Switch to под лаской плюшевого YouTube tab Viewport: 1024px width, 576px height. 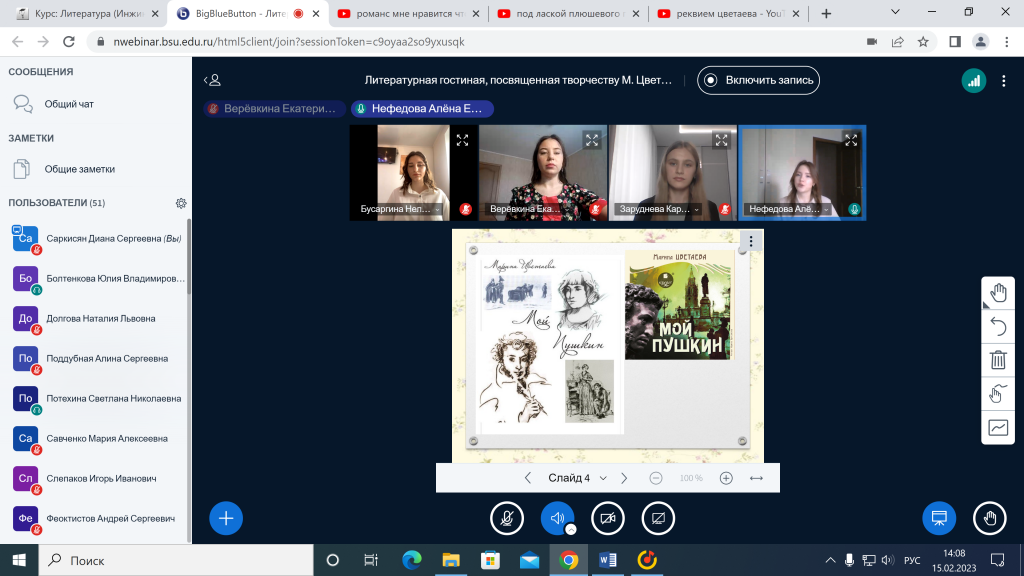click(x=568, y=14)
